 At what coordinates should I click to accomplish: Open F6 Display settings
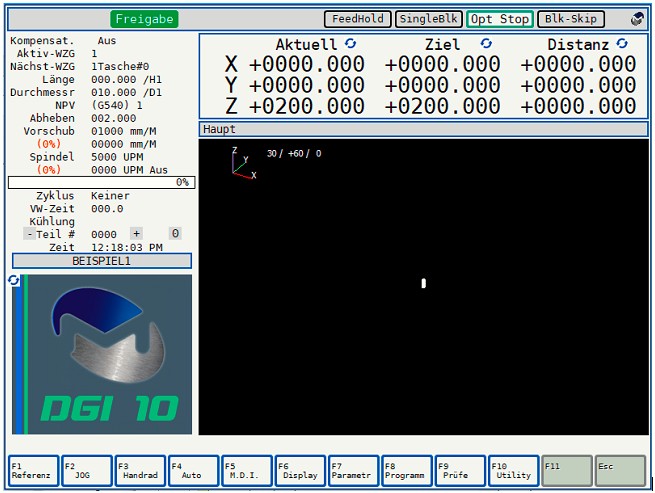point(300,471)
